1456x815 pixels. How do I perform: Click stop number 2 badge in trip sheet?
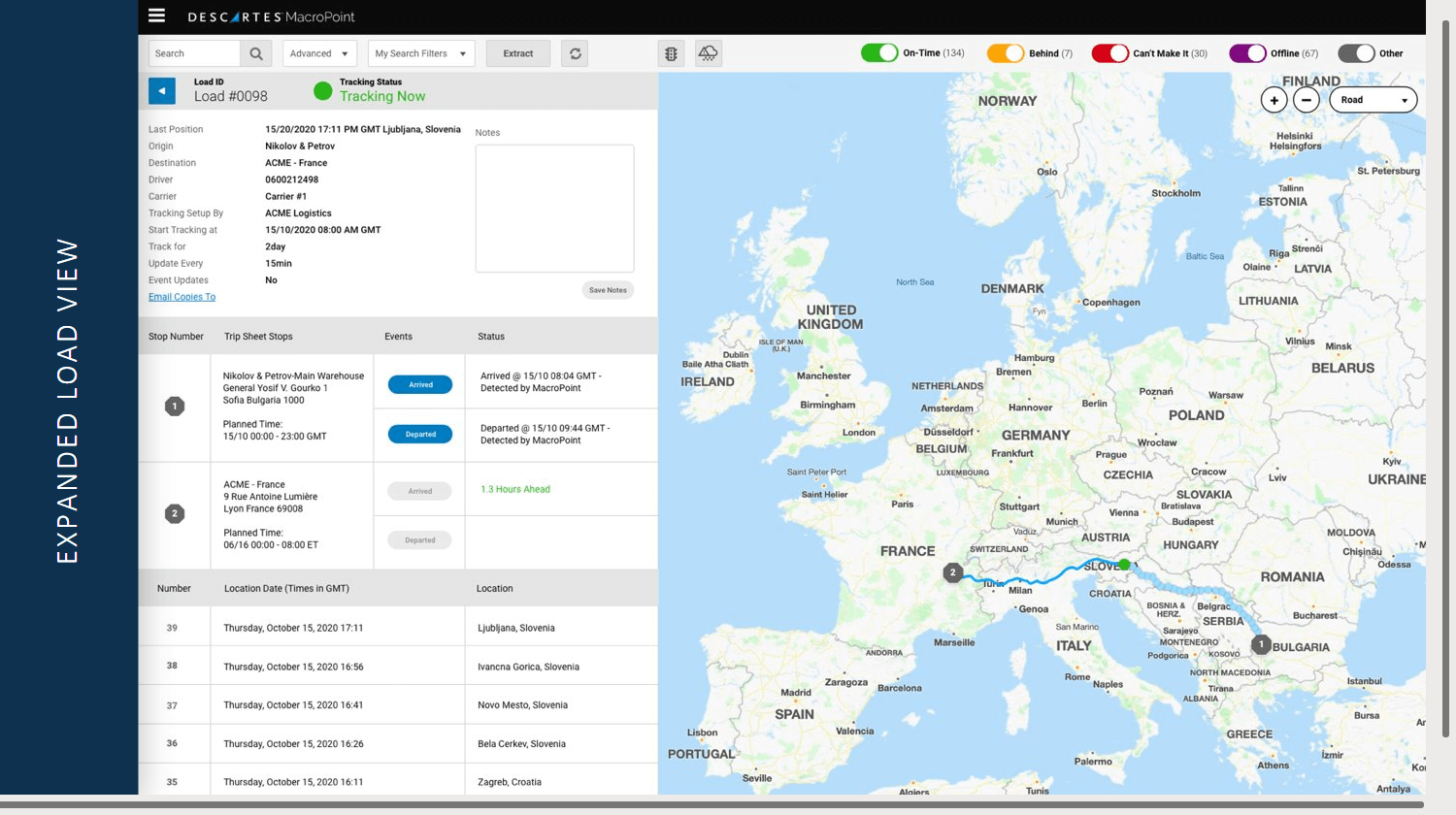click(x=175, y=513)
